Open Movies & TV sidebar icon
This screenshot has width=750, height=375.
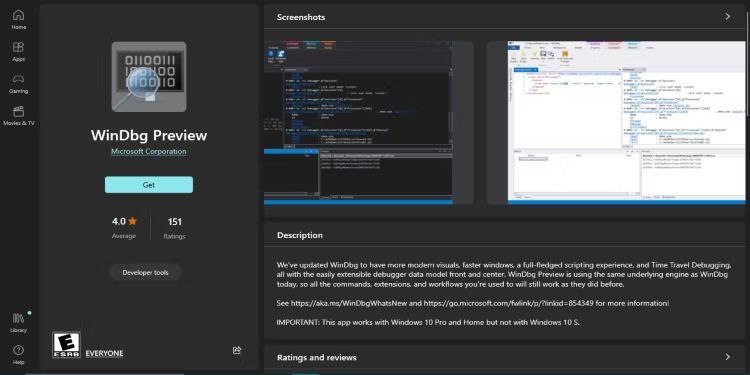19,111
